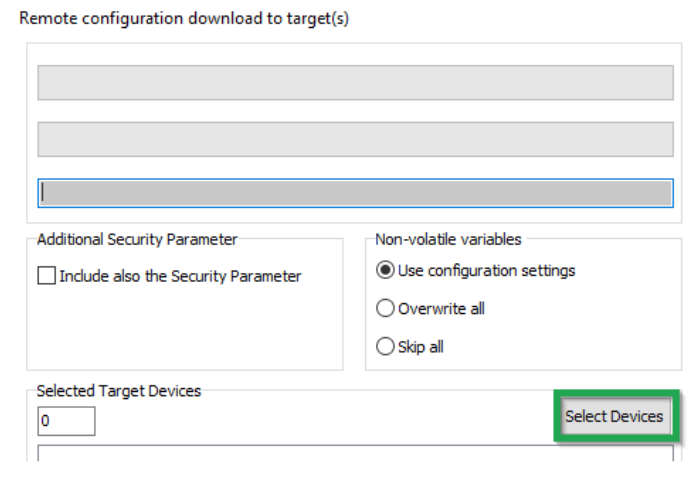The width and height of the screenshot is (696, 481).
Task: Click blank space inside Additional Security Parameter box
Action: tap(184, 330)
